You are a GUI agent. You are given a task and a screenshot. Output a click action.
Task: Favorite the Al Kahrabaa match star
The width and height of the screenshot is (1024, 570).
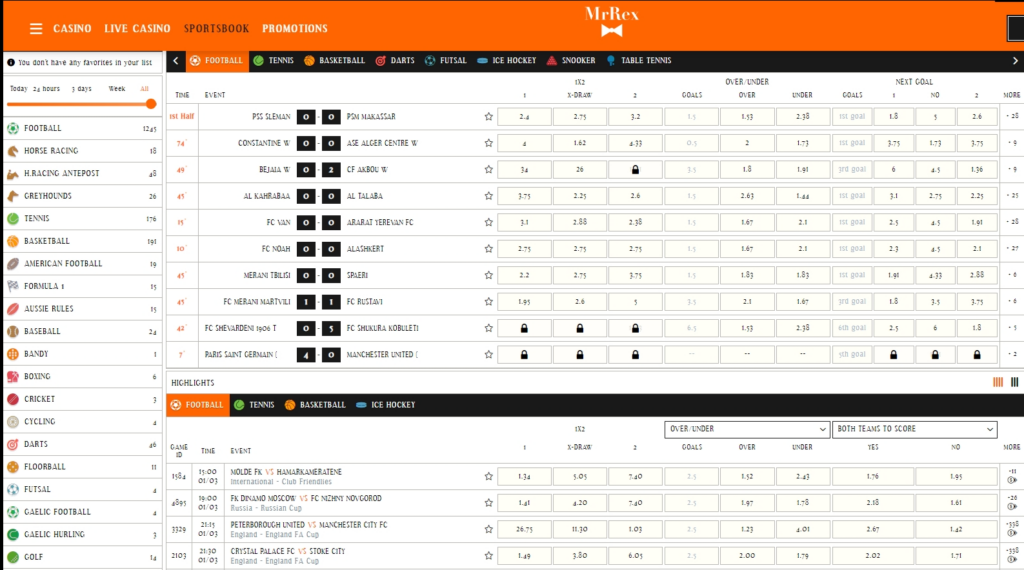point(488,196)
